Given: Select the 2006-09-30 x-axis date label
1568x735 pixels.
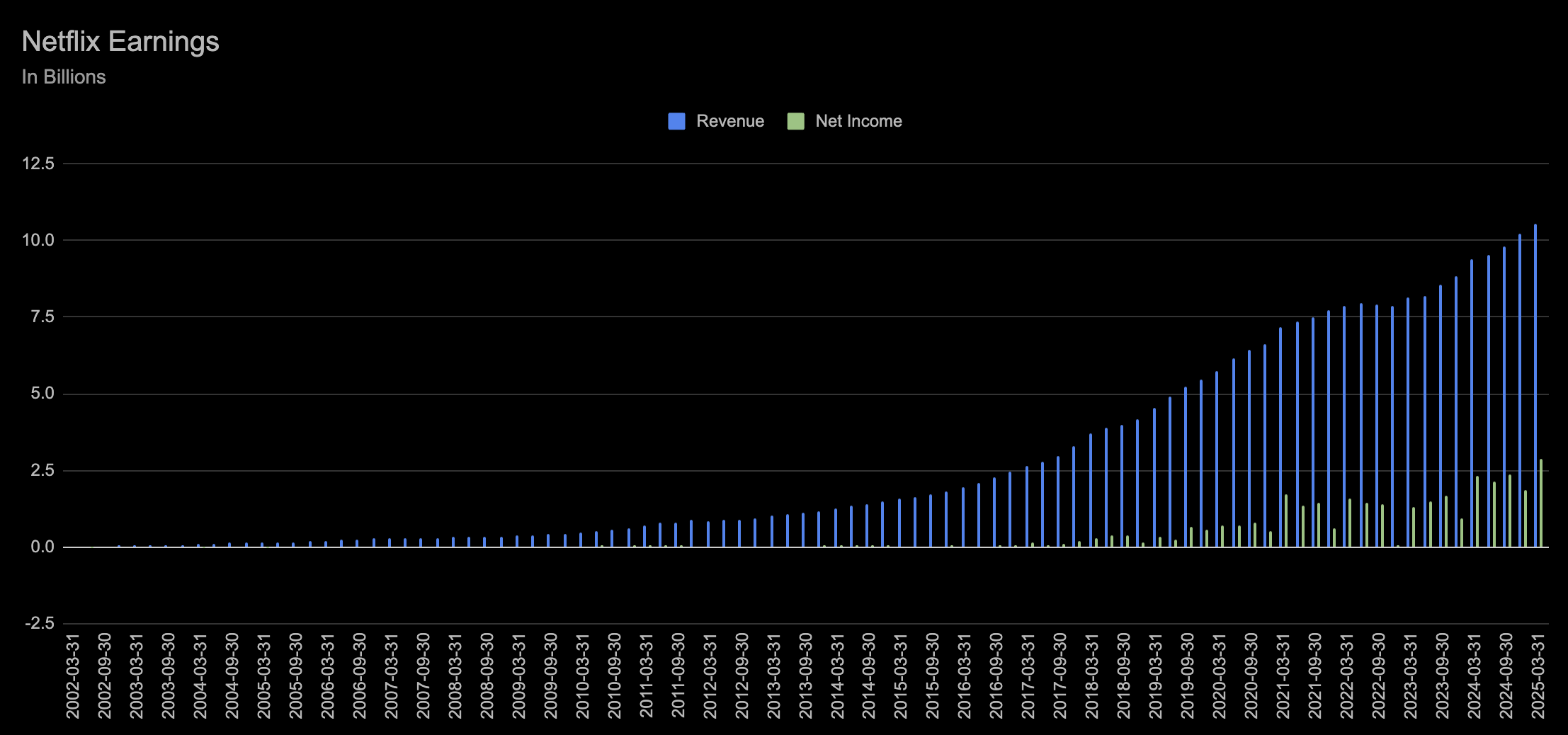Looking at the screenshot, I should coord(359,676).
